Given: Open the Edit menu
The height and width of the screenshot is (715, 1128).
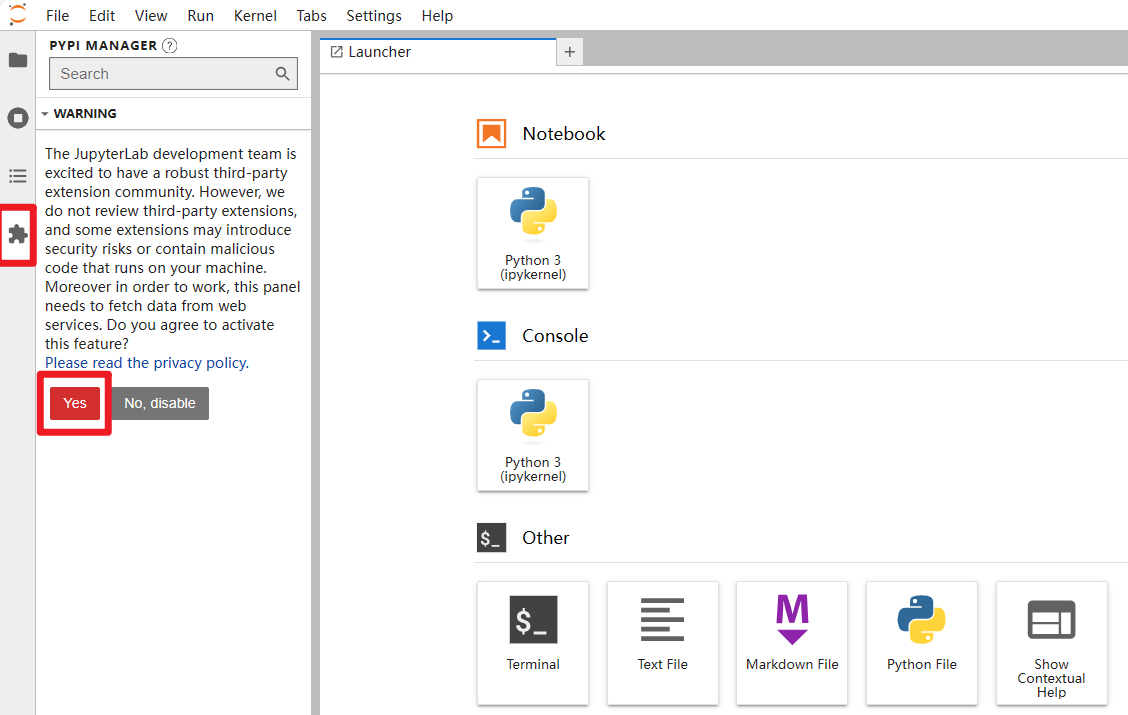Looking at the screenshot, I should coord(102,16).
